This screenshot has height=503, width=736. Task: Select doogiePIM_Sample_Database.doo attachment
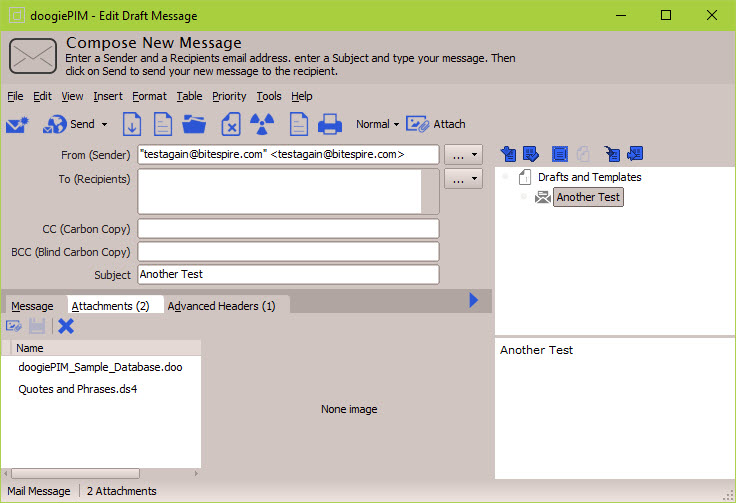(x=100, y=367)
